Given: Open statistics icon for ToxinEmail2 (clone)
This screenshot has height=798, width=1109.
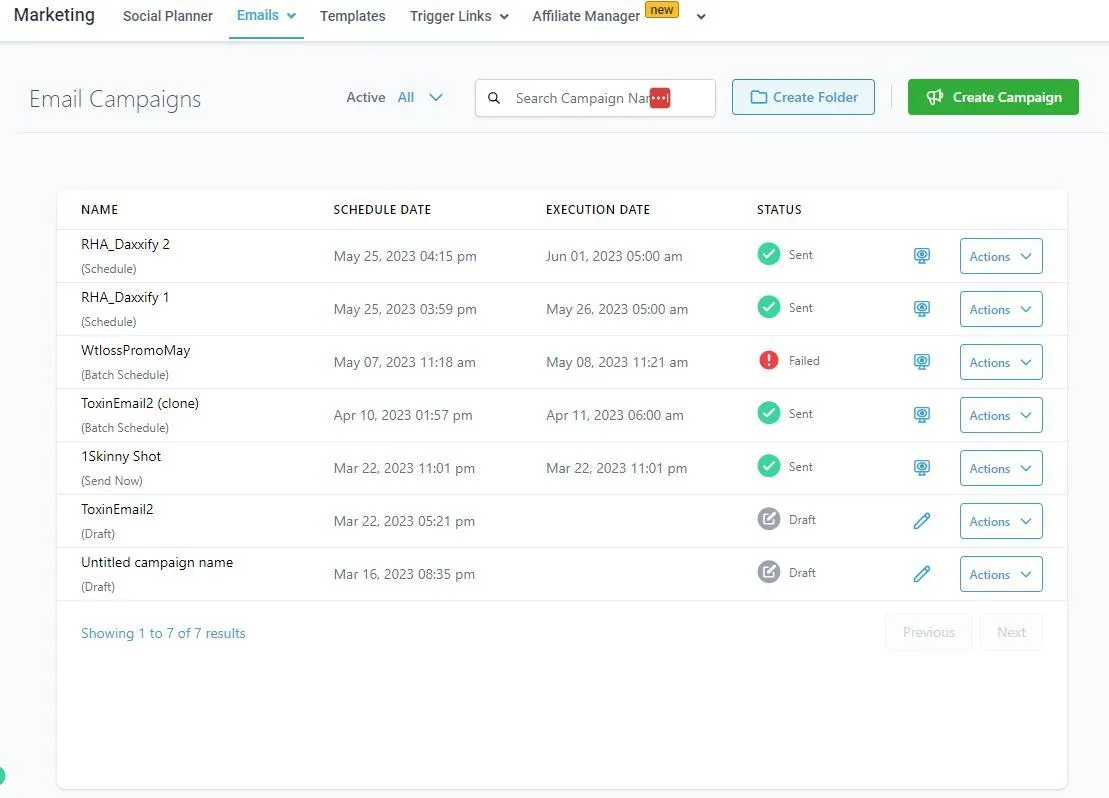Looking at the screenshot, I should click(921, 415).
